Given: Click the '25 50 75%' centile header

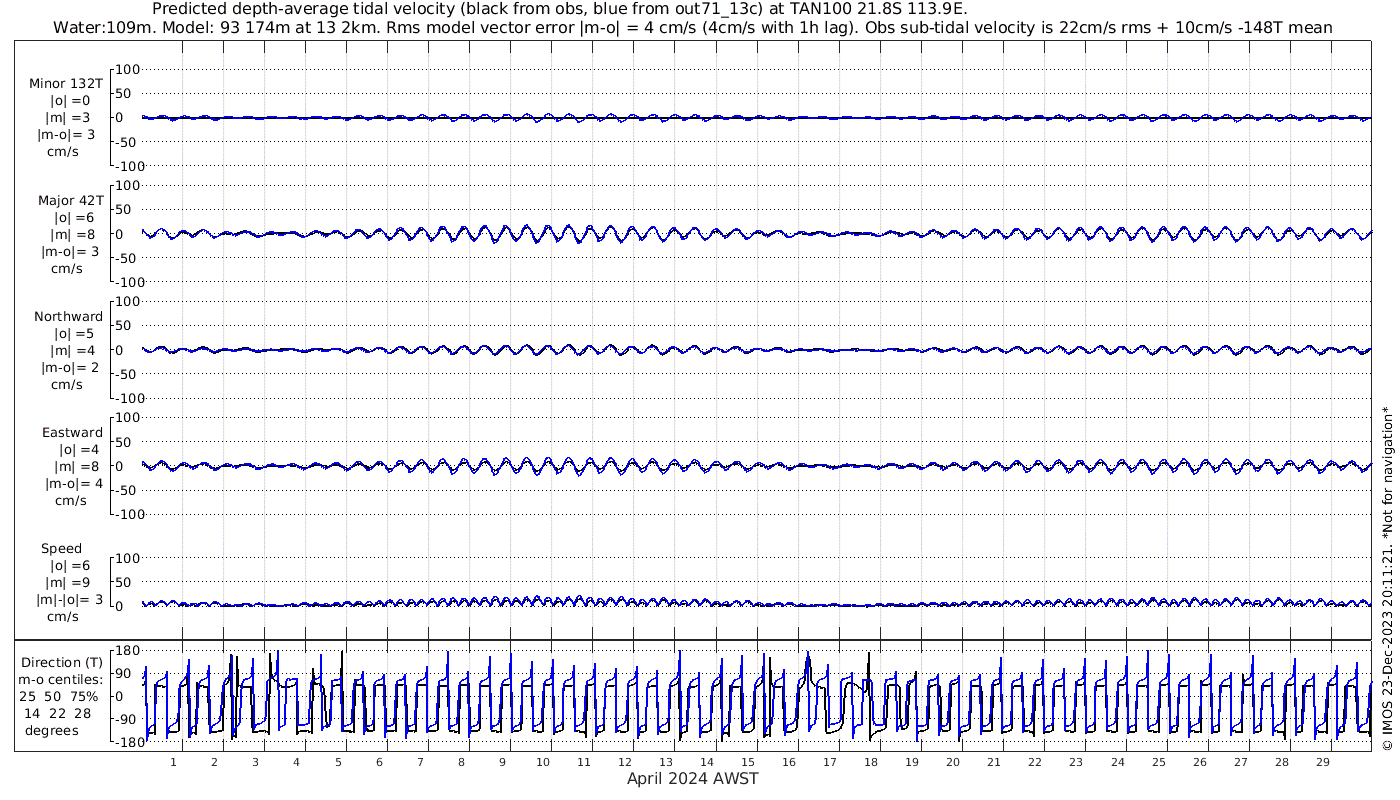Looking at the screenshot, I should point(58,696).
